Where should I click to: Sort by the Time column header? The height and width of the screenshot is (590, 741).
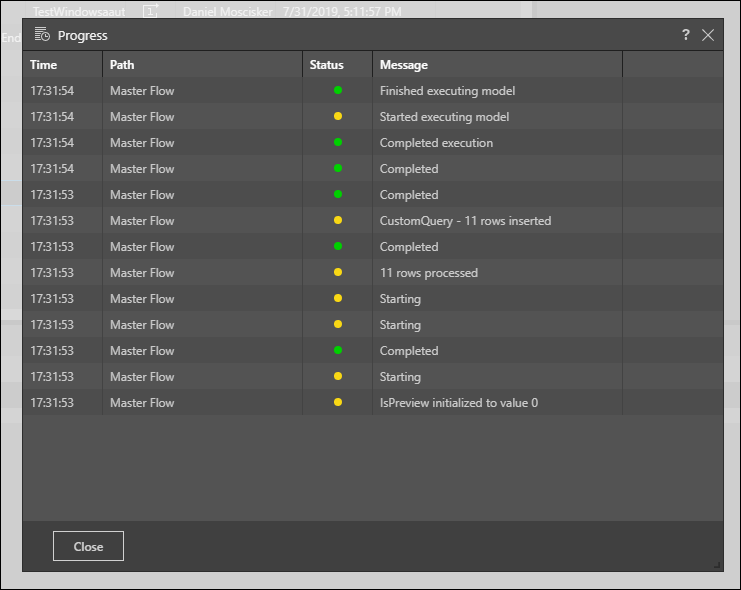pyautogui.click(x=62, y=65)
